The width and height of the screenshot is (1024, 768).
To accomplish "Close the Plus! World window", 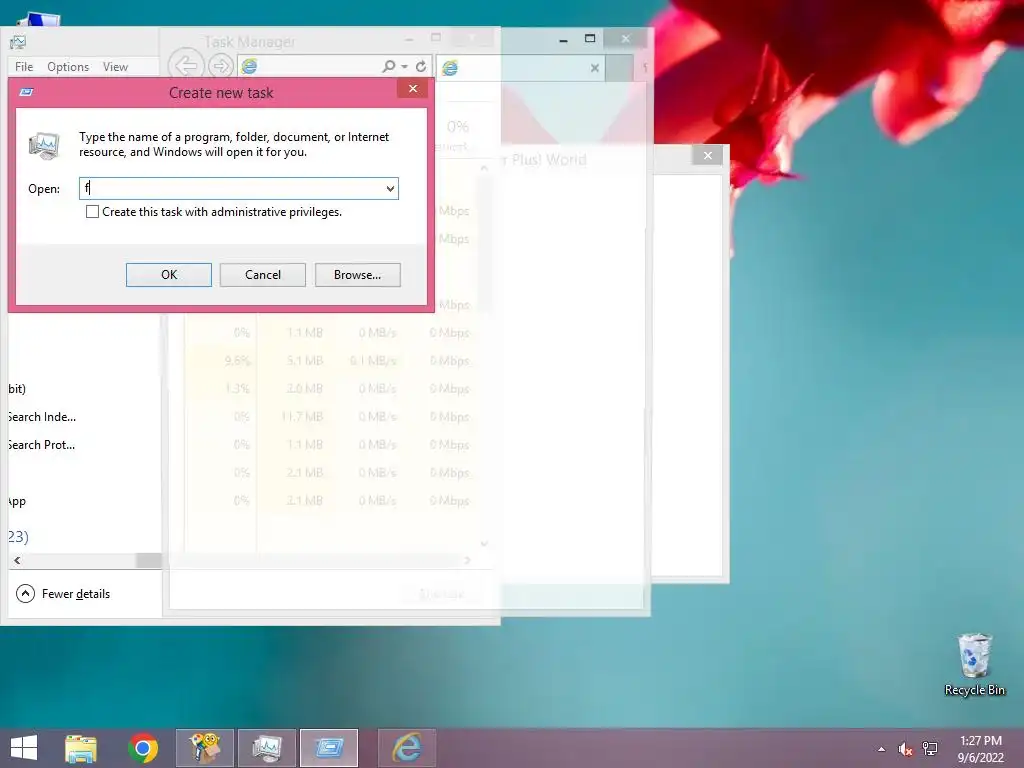I will [707, 155].
